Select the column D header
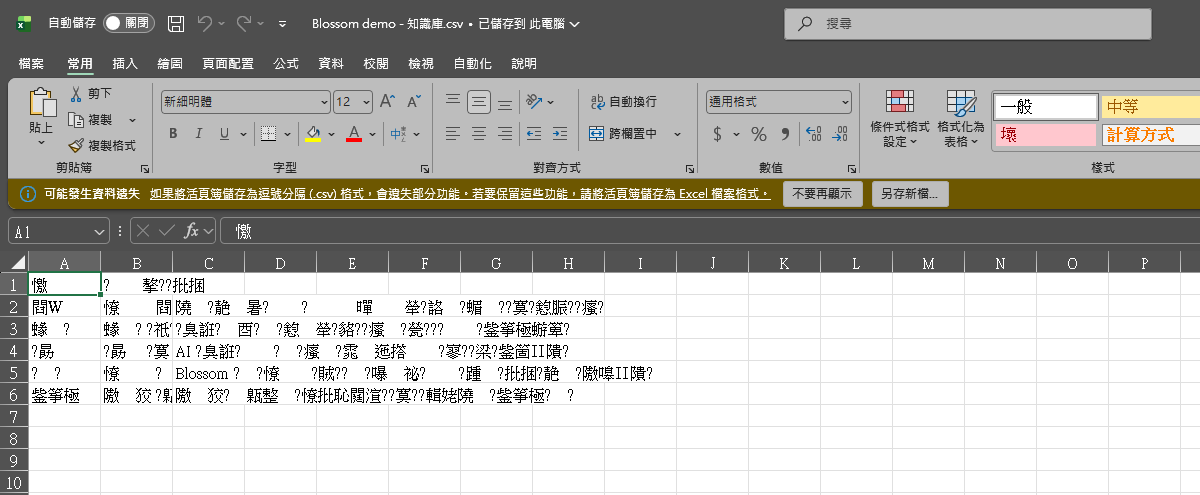Image resolution: width=1200 pixels, height=495 pixels. (280, 262)
